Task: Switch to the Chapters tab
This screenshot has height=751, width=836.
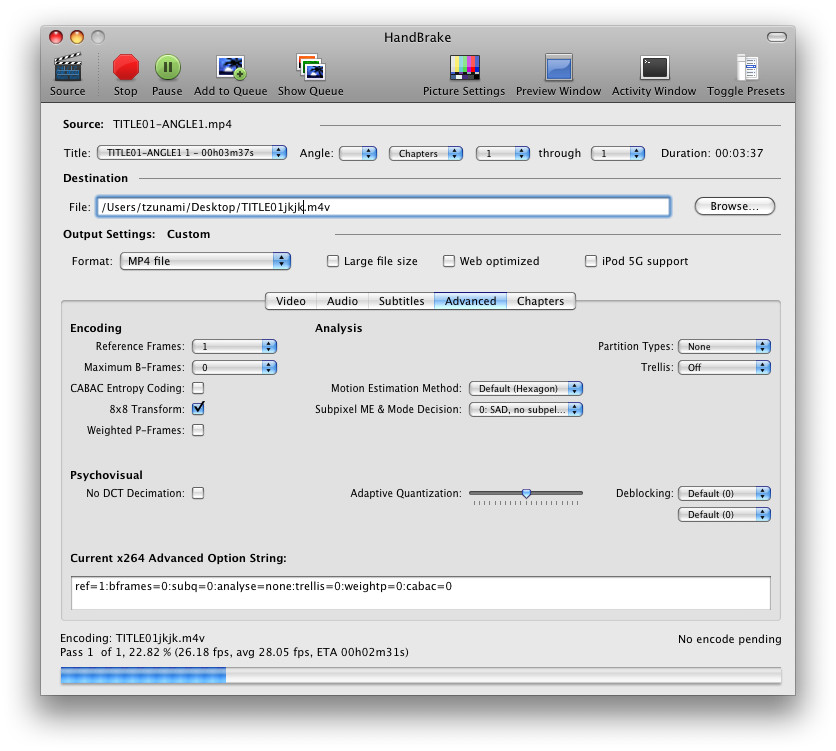Action: 541,301
